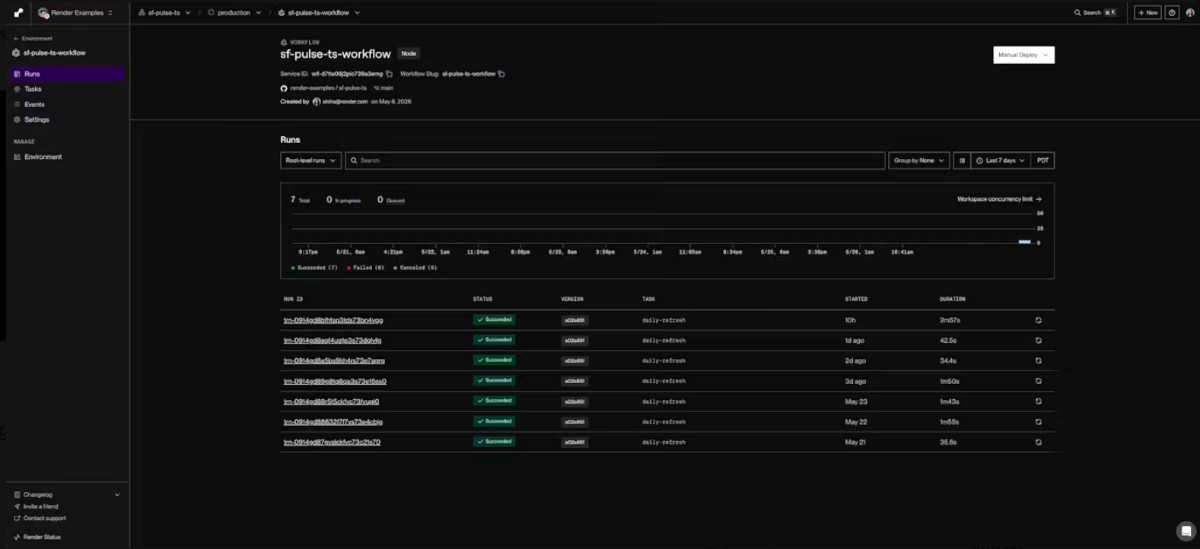1200x549 pixels.
Task: Open run ID in the 2d ago row
Action: pos(334,360)
